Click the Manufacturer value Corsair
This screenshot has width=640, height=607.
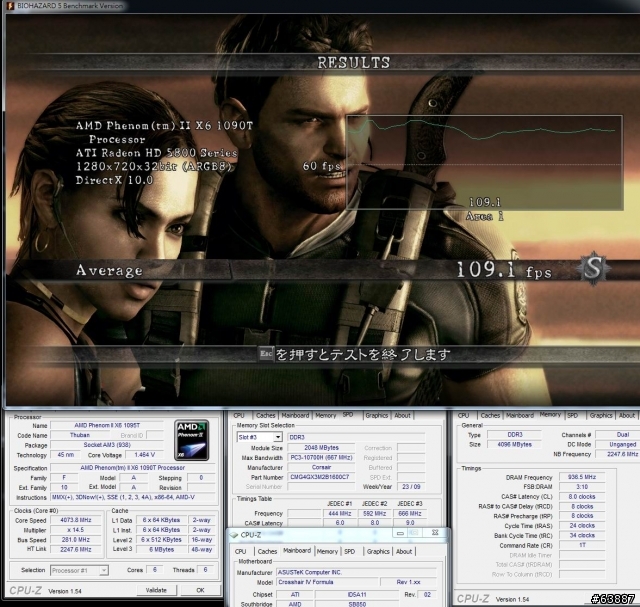322,467
